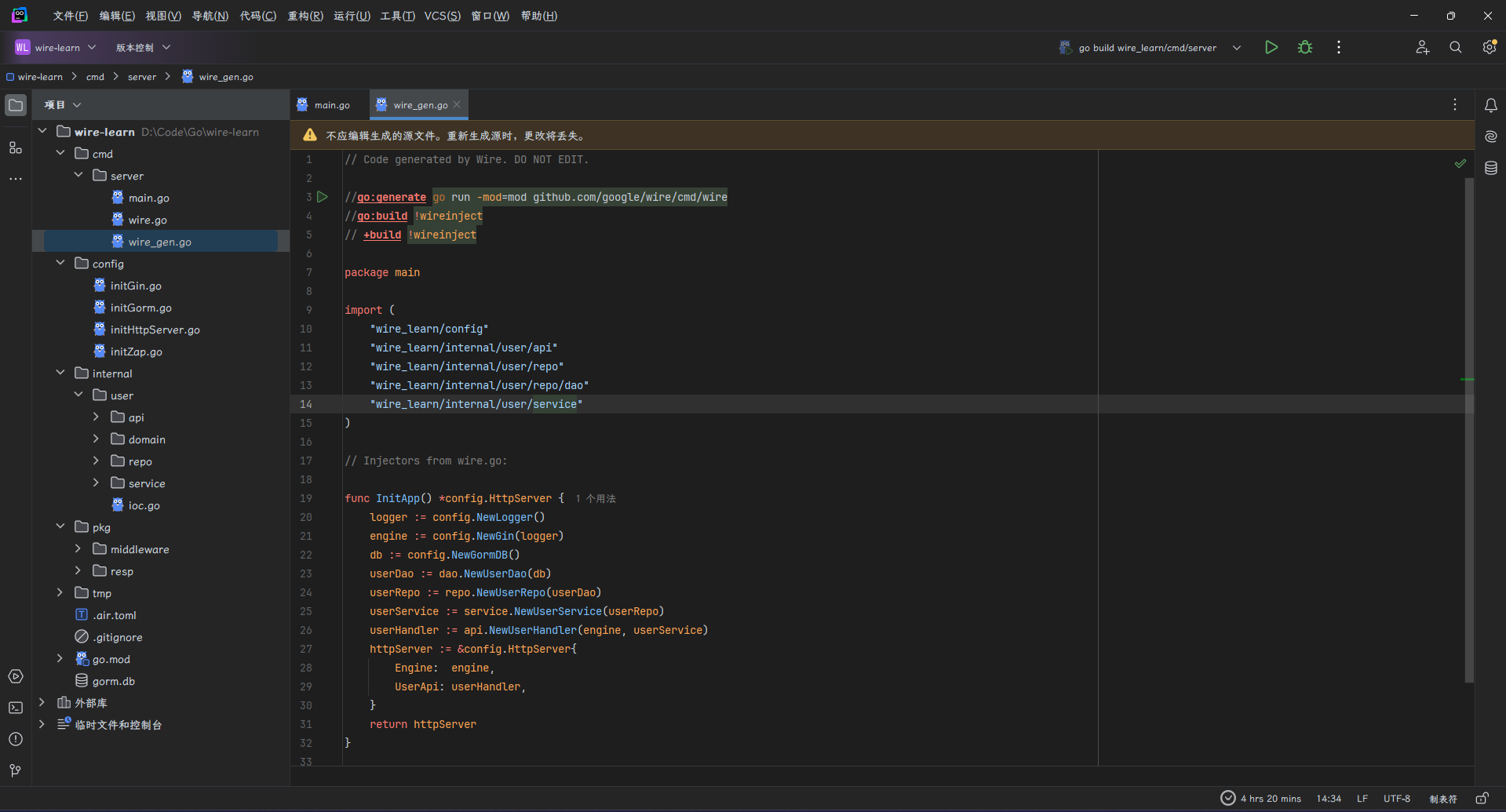The height and width of the screenshot is (812, 1506).
Task: Open the wire-learn project dropdown
Action: click(56, 47)
